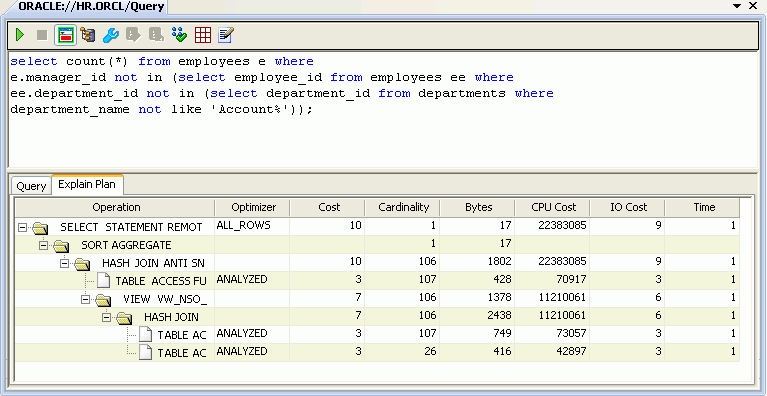Select the TABLE AC row with cardinality 107
This screenshot has height=396, width=767.
tap(377, 334)
